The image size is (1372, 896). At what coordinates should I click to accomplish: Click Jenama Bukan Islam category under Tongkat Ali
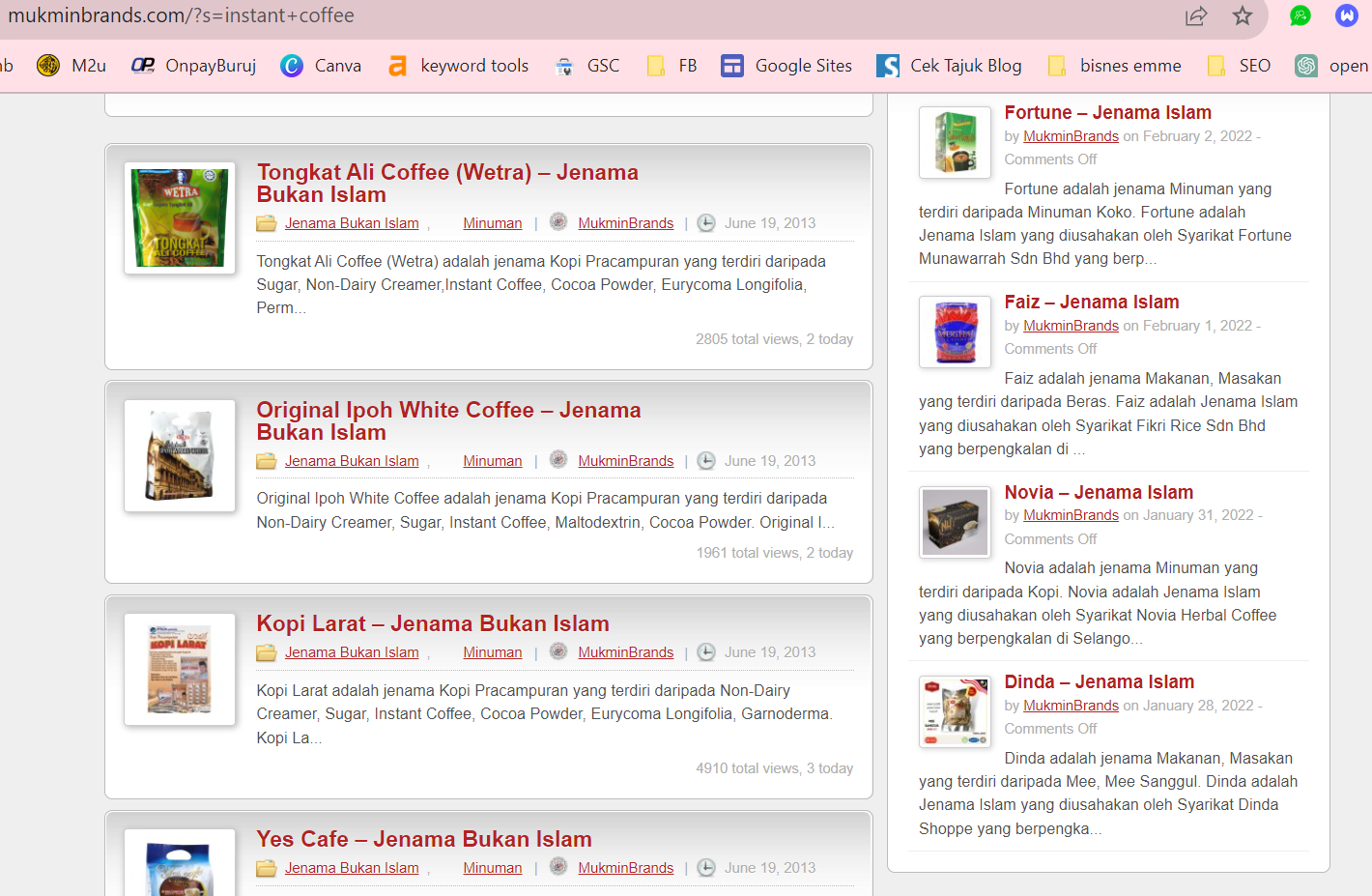click(352, 223)
